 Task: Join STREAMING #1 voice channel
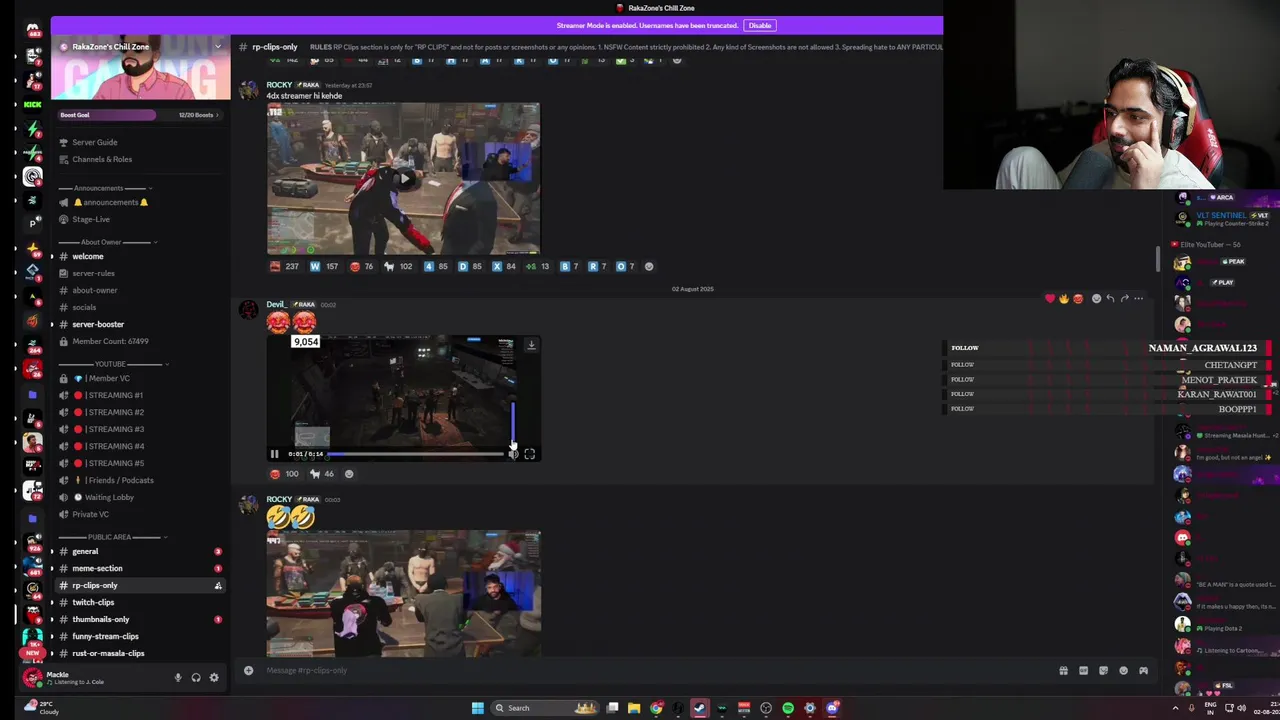[115, 395]
